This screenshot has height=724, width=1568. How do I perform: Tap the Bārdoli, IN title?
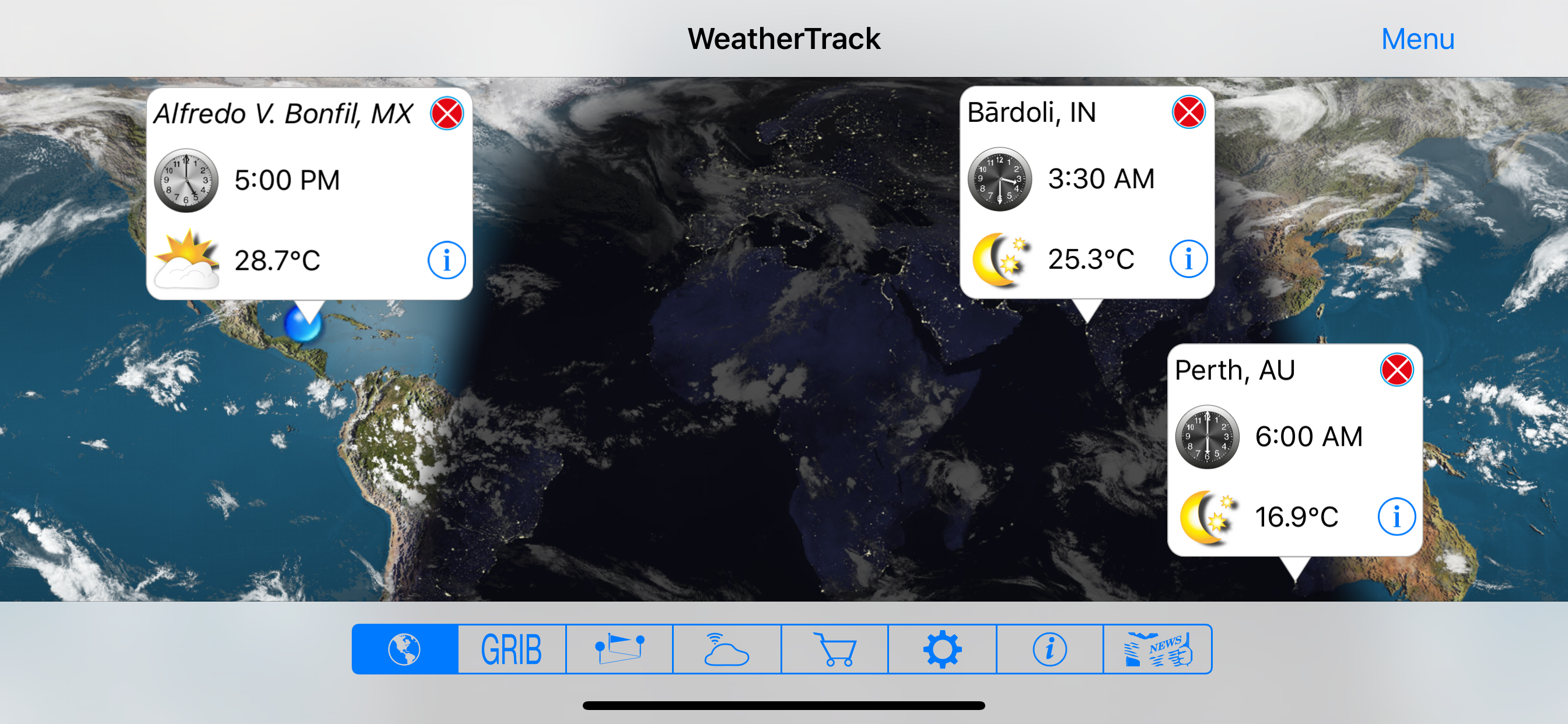(x=1032, y=112)
